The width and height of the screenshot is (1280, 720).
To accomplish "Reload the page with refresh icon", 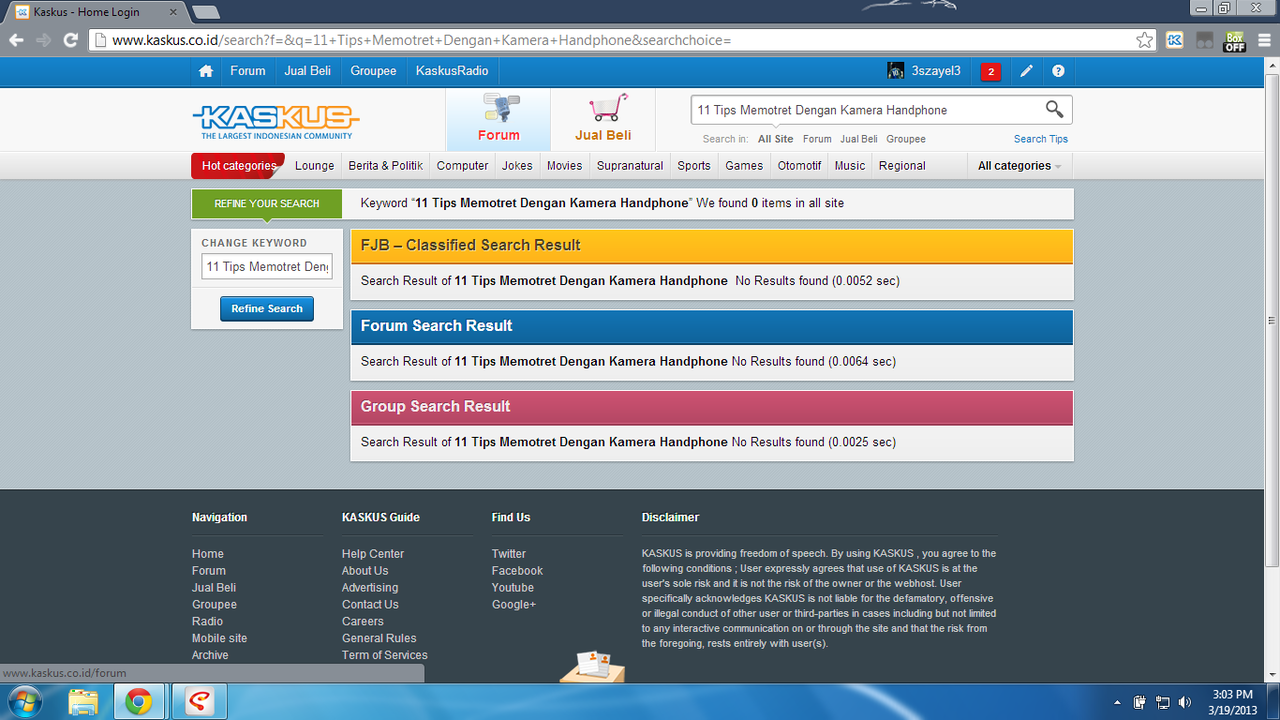I will pyautogui.click(x=70, y=40).
